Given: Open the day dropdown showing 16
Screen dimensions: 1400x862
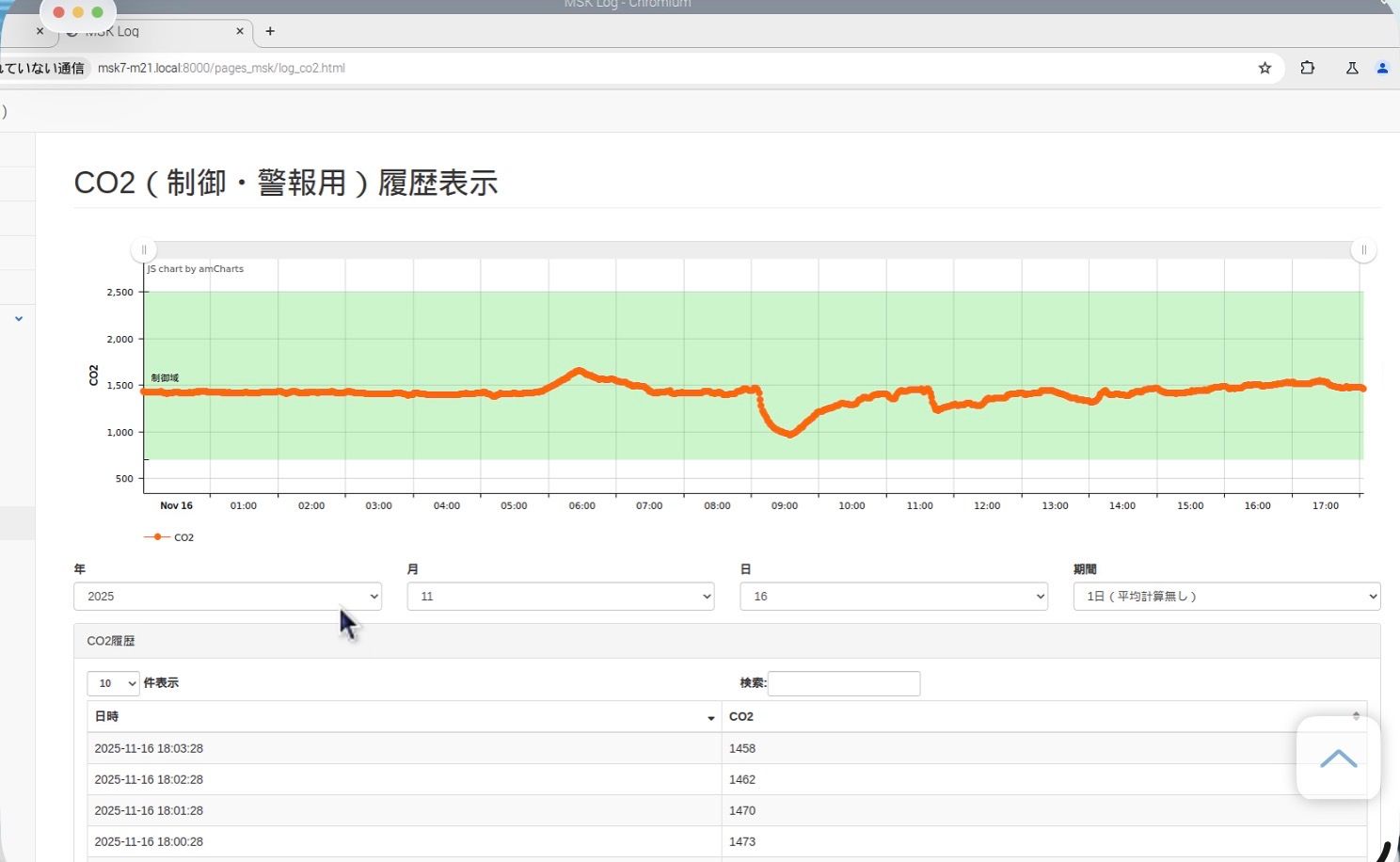Looking at the screenshot, I should point(894,597).
